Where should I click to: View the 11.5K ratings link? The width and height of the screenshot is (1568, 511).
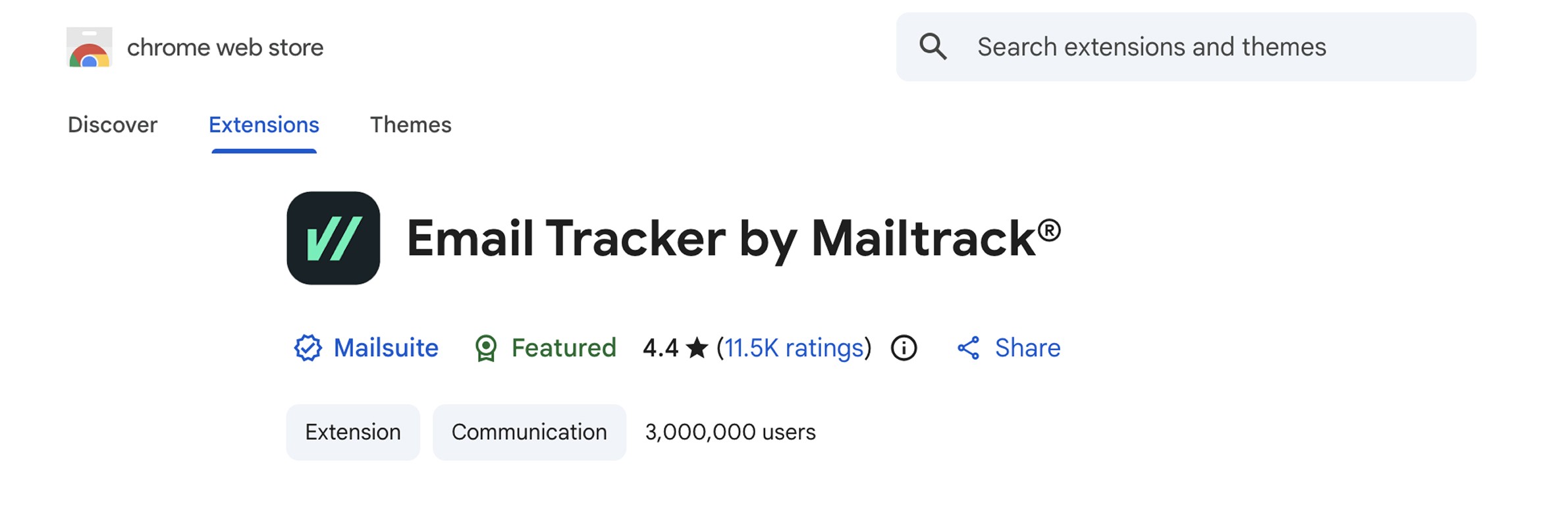click(x=792, y=348)
